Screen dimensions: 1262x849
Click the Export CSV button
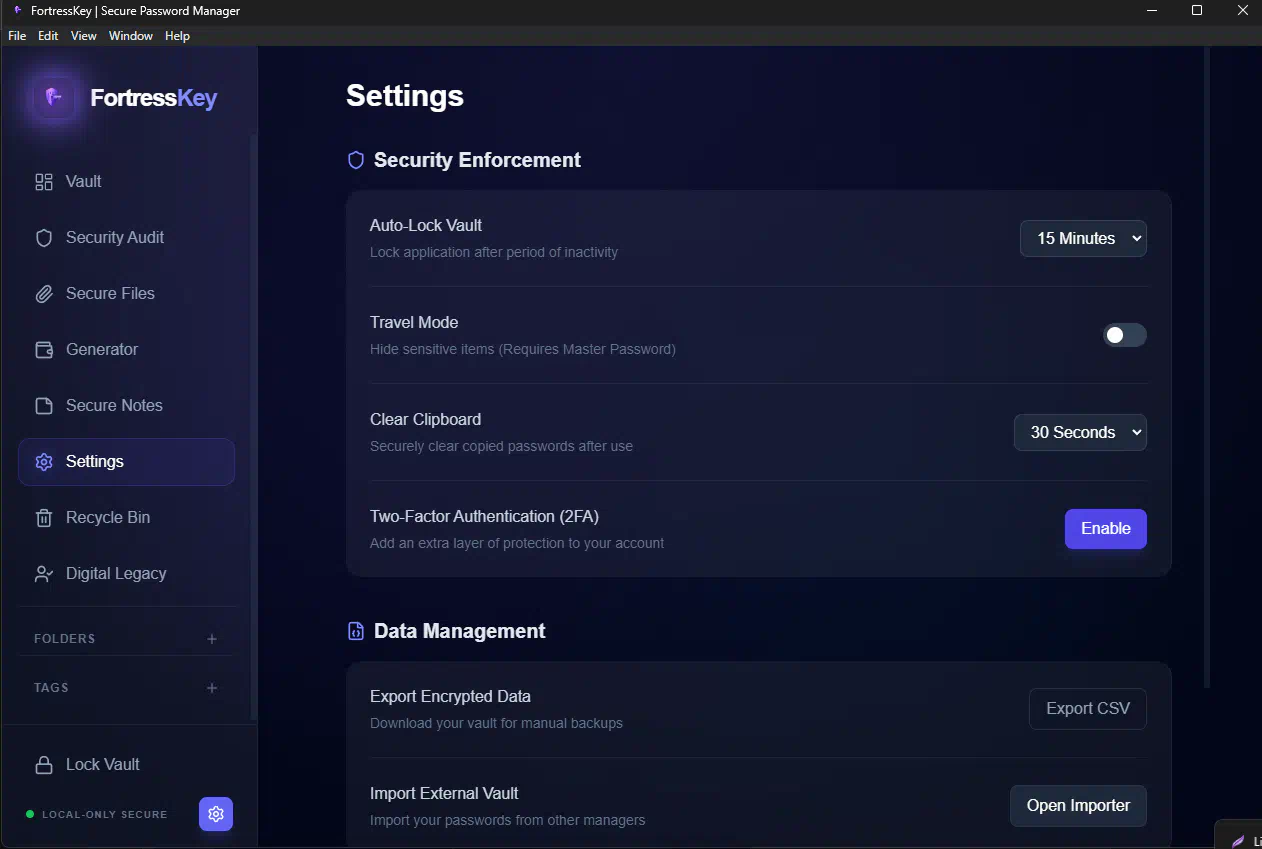[x=1087, y=709]
